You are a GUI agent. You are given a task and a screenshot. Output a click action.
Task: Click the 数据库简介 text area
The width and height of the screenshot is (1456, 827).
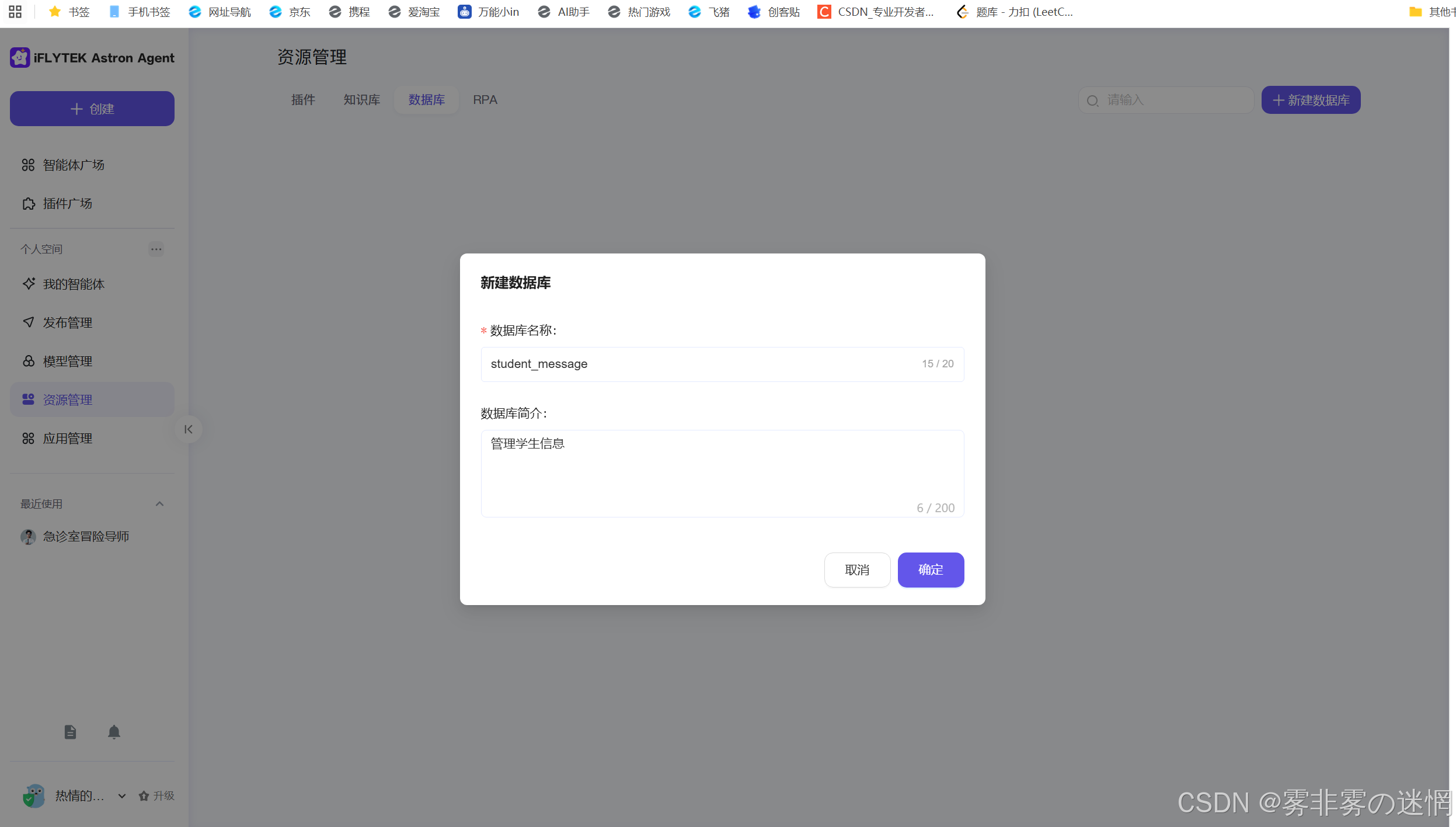[722, 473]
